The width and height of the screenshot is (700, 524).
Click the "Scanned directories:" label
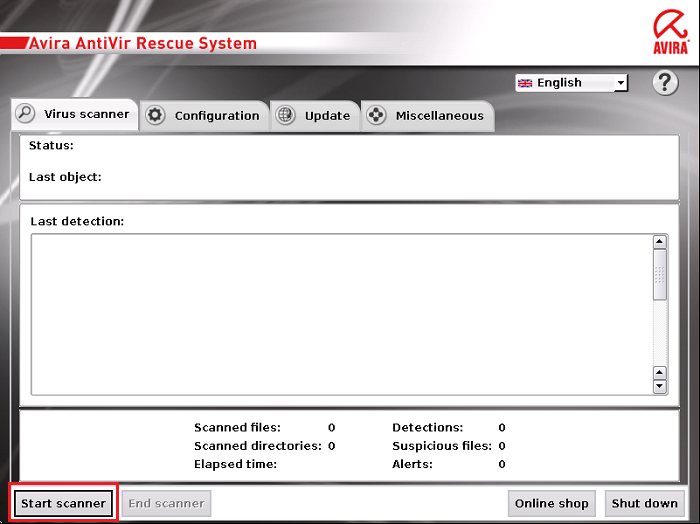click(x=258, y=446)
